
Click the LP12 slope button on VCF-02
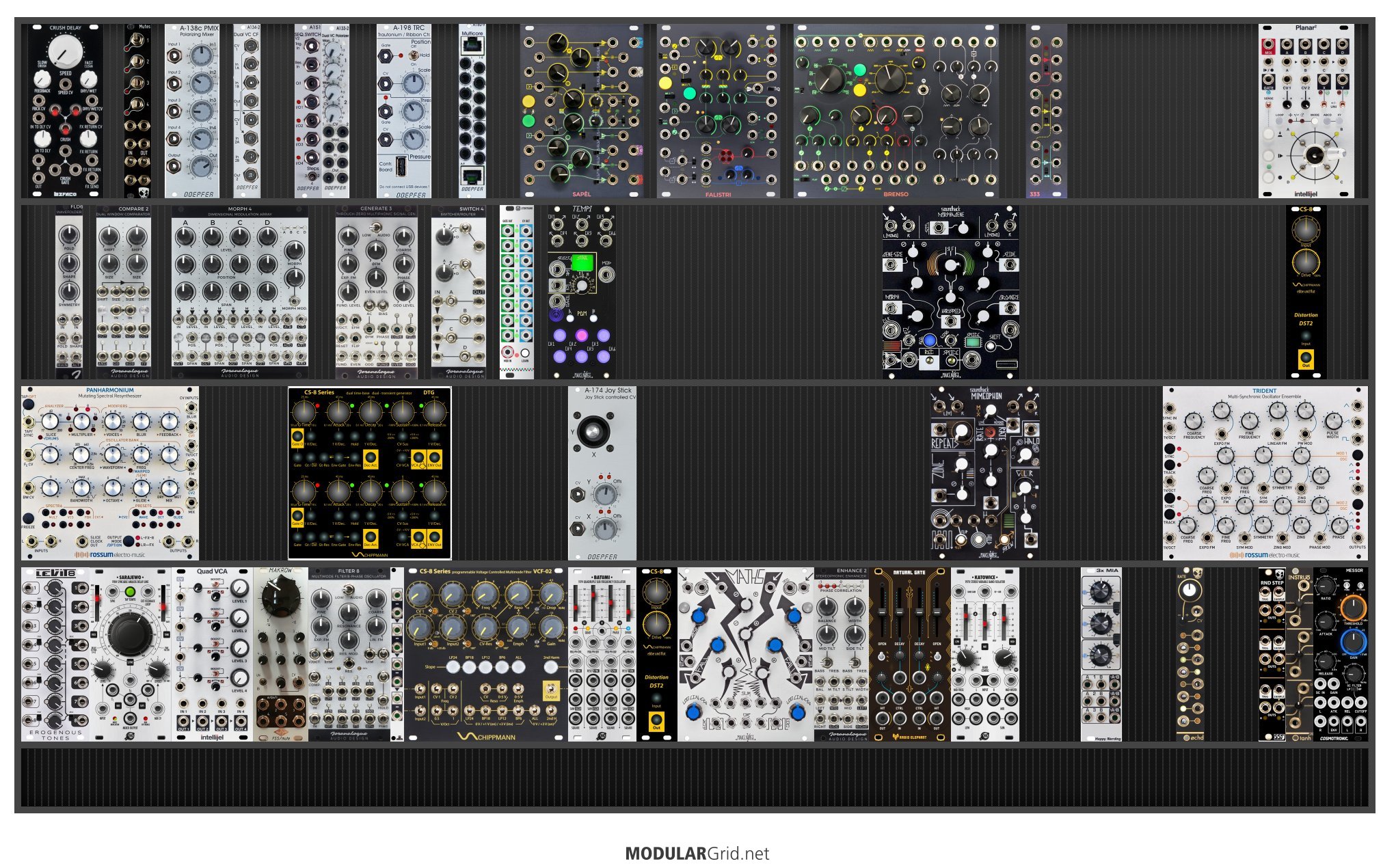tap(486, 666)
